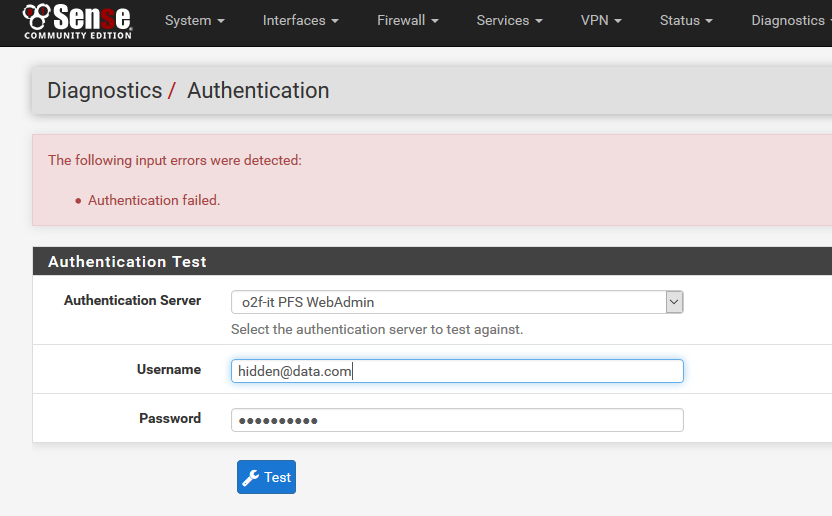Open the Interfaces menu

coord(300,21)
